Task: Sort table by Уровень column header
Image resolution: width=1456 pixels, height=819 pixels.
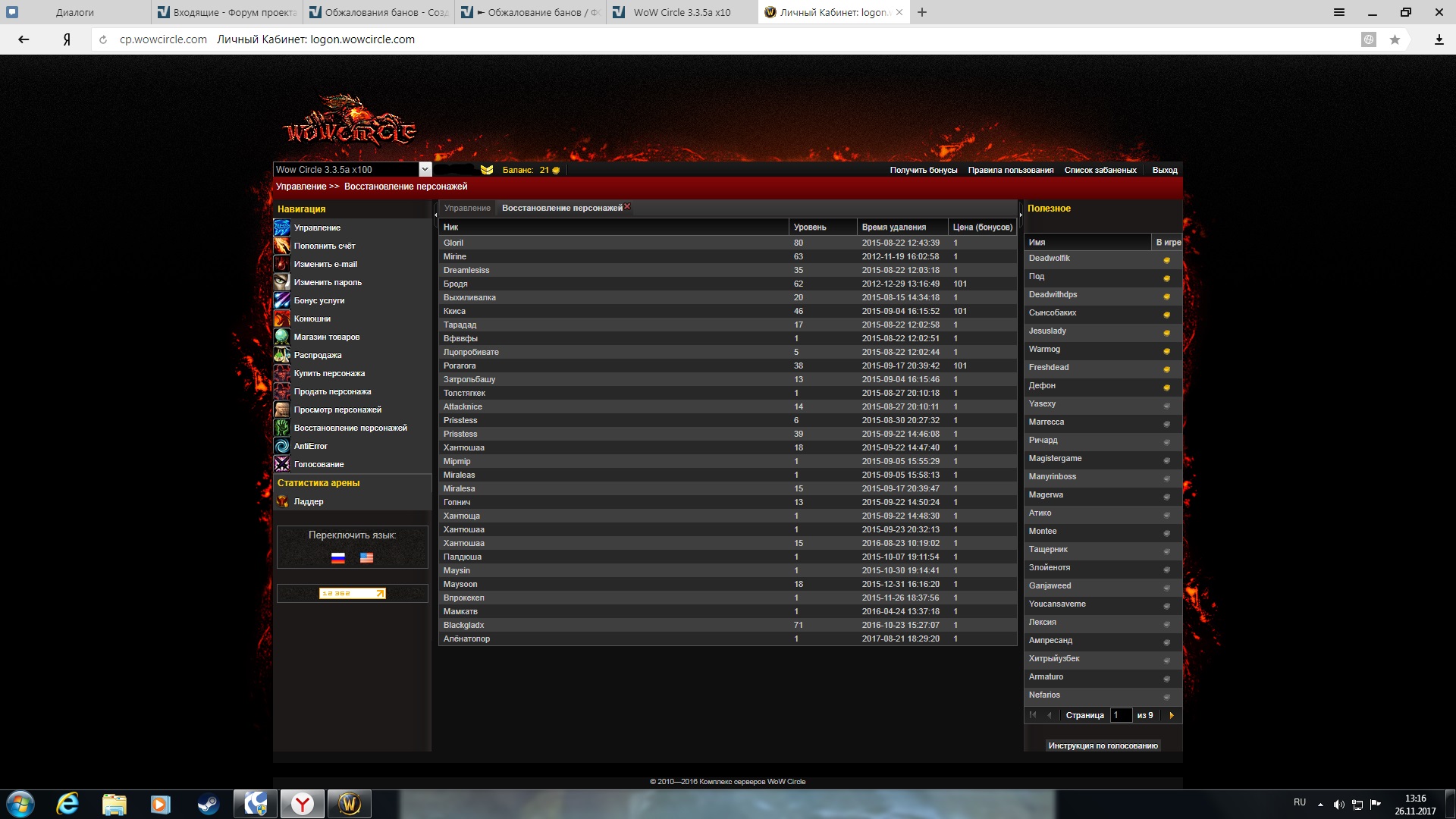Action: tap(810, 227)
